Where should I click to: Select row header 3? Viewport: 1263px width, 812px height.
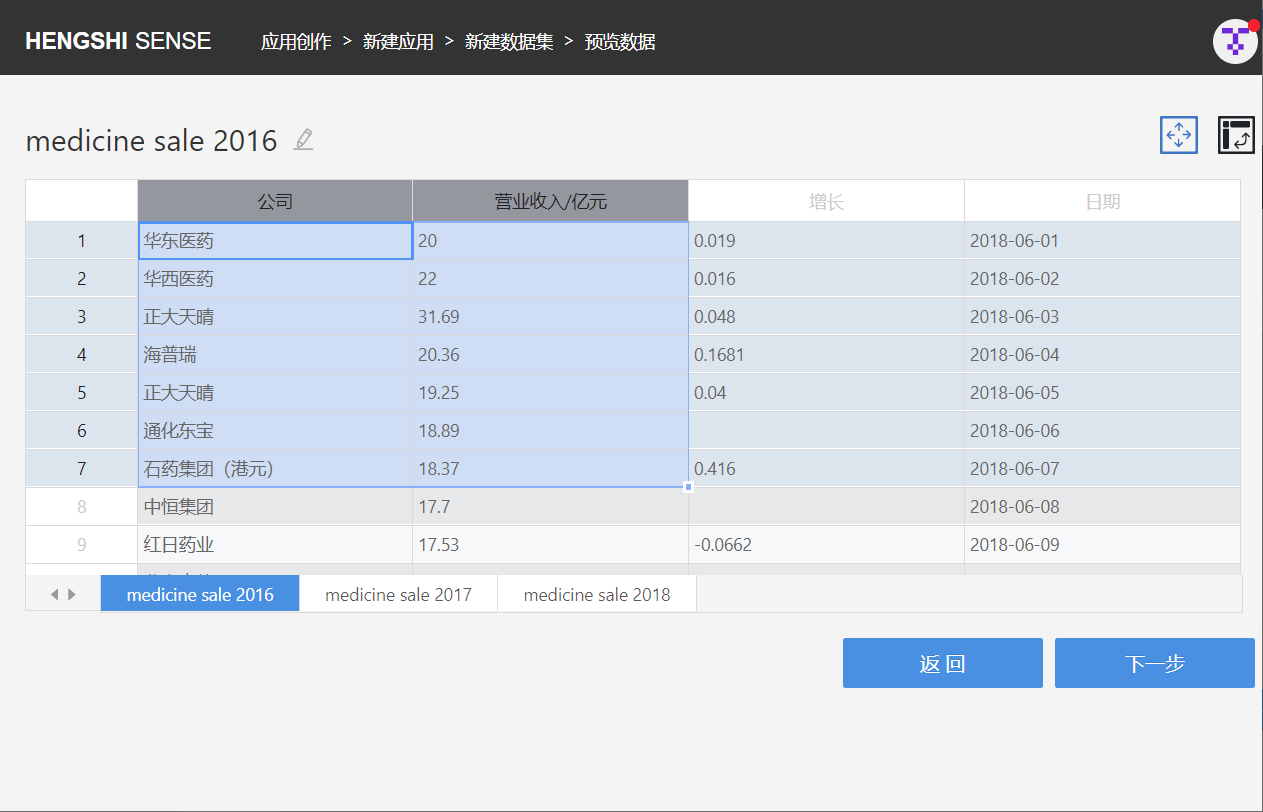(82, 317)
